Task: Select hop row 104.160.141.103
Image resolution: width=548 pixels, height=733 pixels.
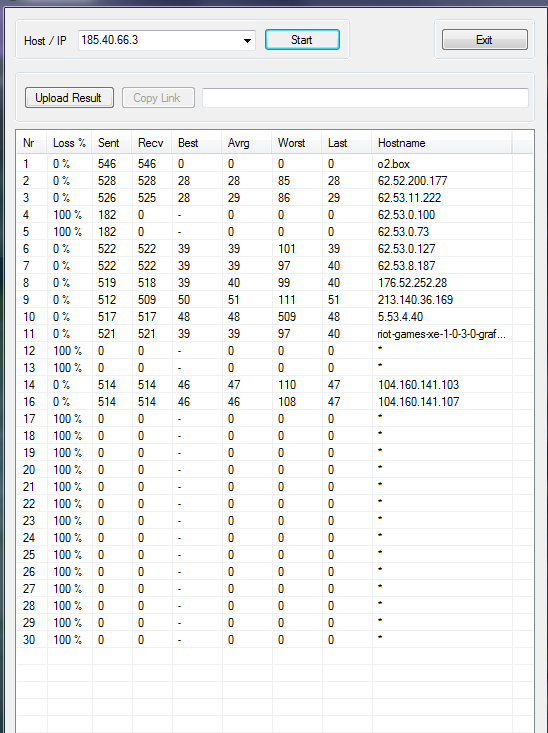Action: coord(275,385)
